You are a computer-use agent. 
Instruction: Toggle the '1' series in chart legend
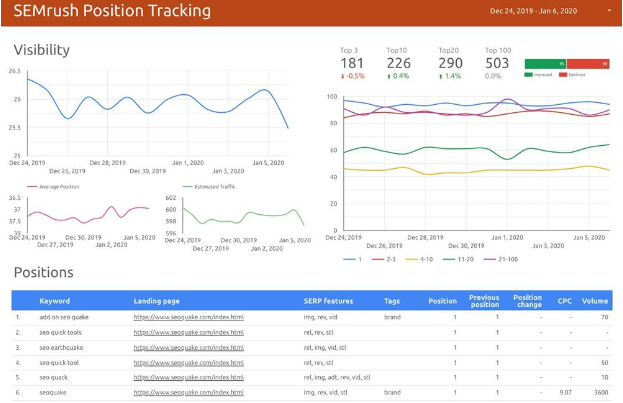(354, 259)
